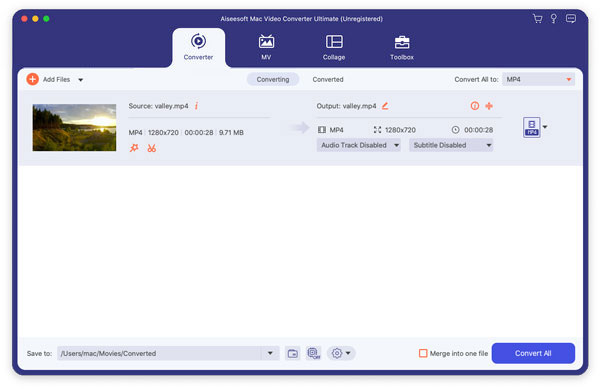Click the orange plus icon beside output info
600x389 pixels.
point(489,106)
